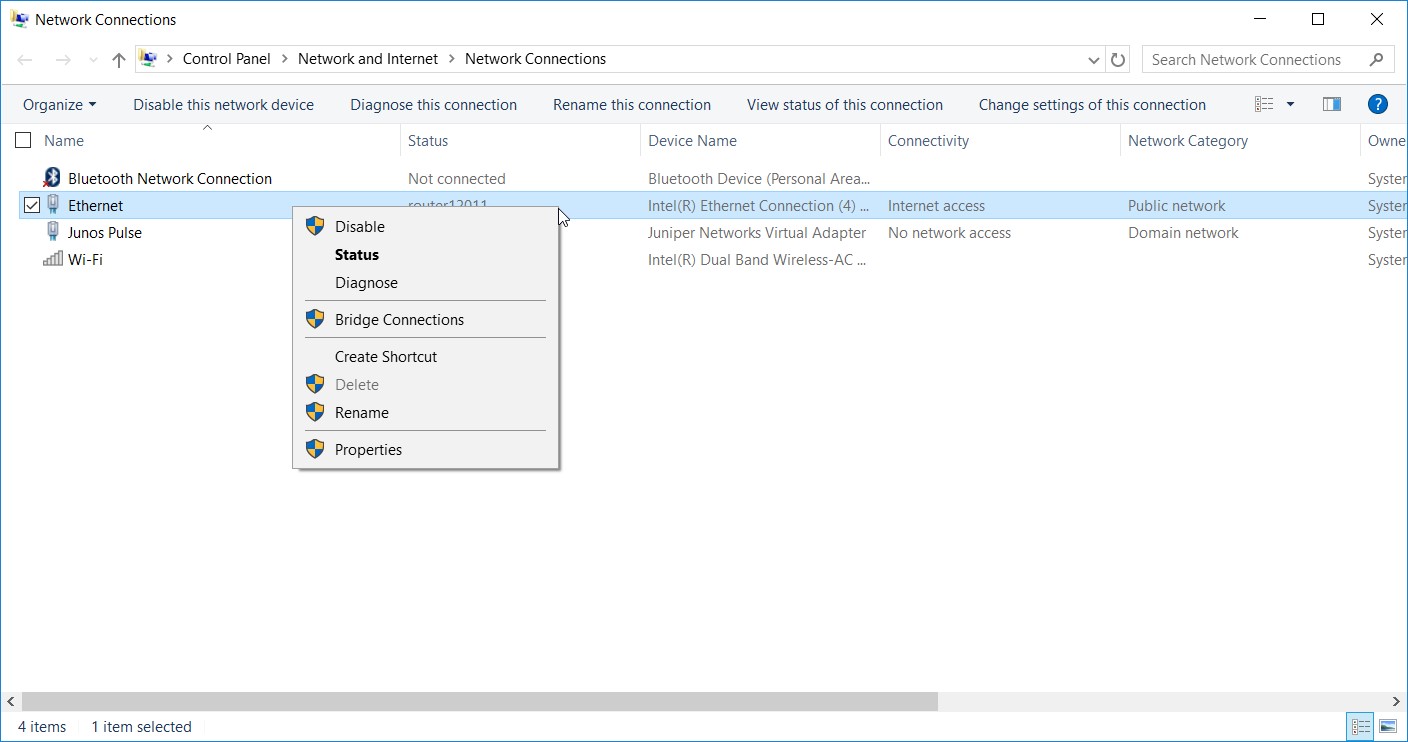This screenshot has height=742, width=1408.
Task: Click Change settings of this connection
Action: tap(1092, 104)
